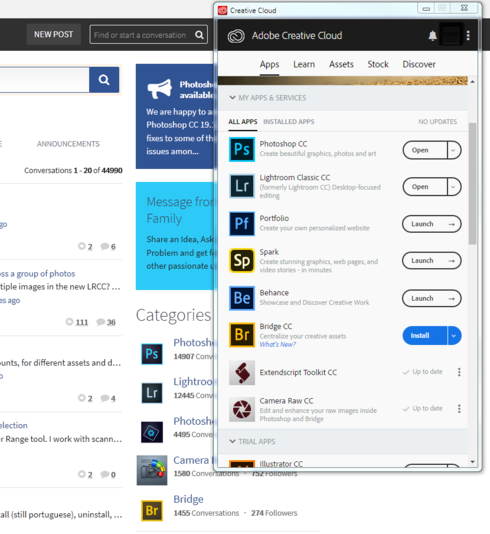Focus the Find or start a conversation field
This screenshot has height=534, width=490.
click(142, 35)
